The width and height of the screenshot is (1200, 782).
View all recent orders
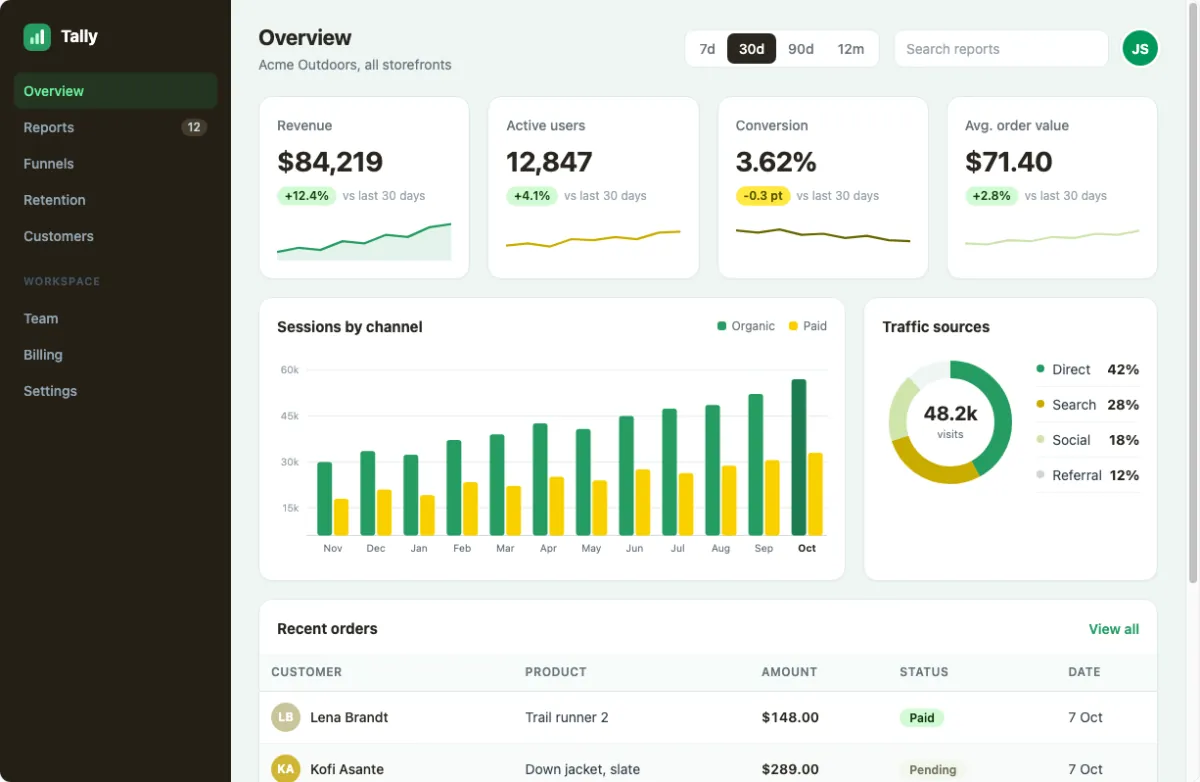(x=1114, y=629)
